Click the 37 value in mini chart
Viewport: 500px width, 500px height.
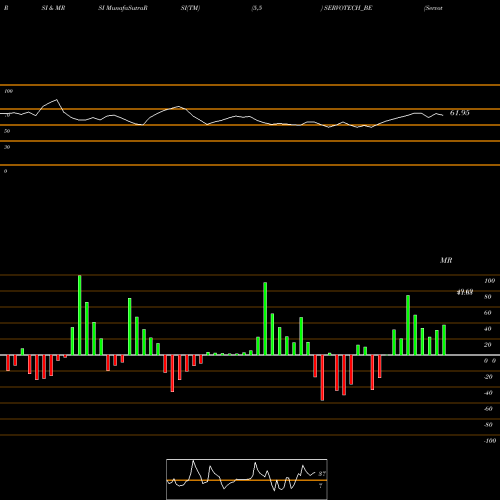pyautogui.click(x=322, y=473)
